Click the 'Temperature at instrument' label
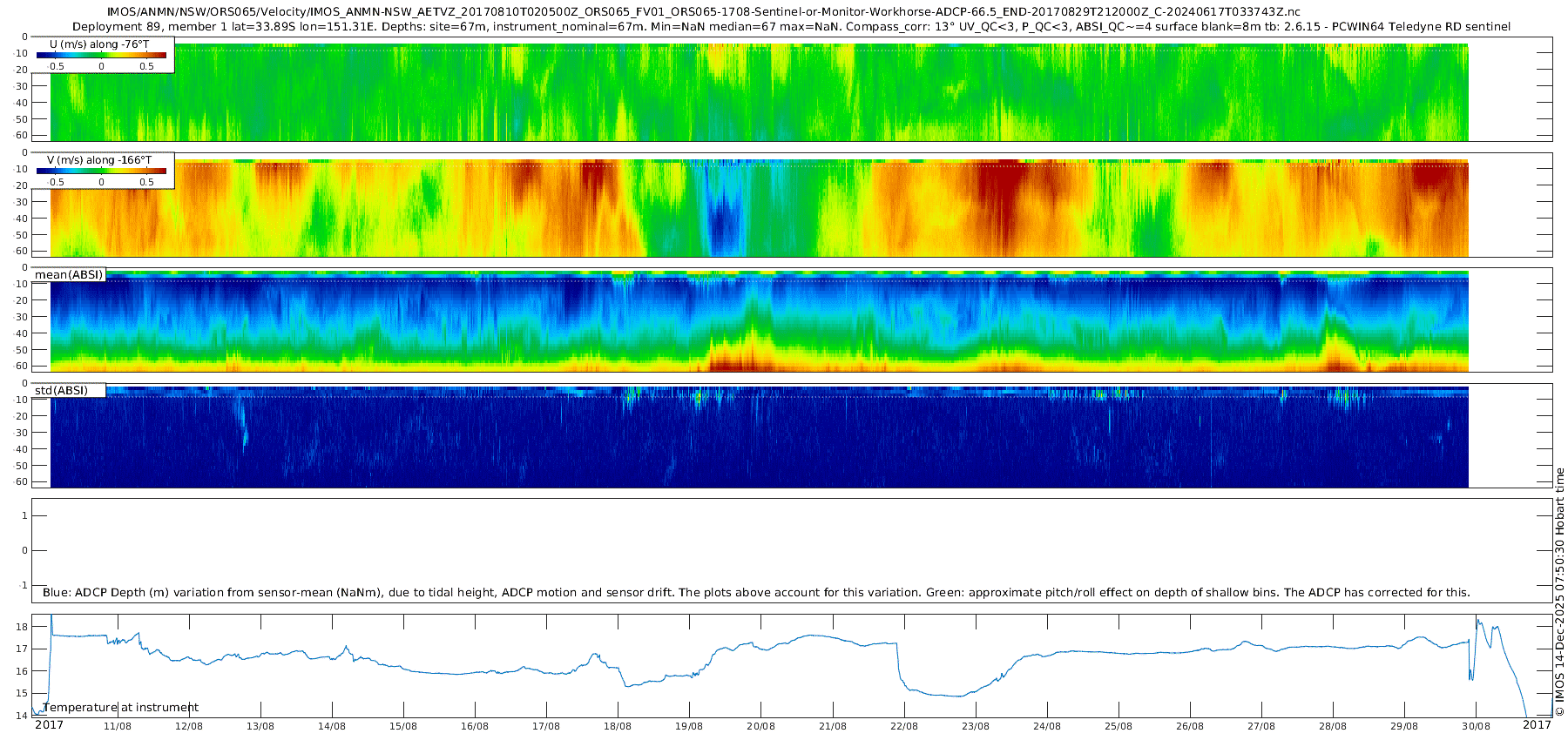Viewport: 1568px width, 740px height. click(121, 707)
